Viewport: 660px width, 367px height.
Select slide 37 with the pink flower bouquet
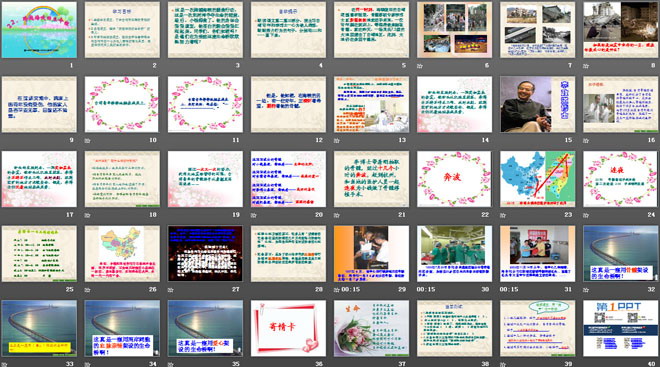pyautogui.click(x=371, y=328)
